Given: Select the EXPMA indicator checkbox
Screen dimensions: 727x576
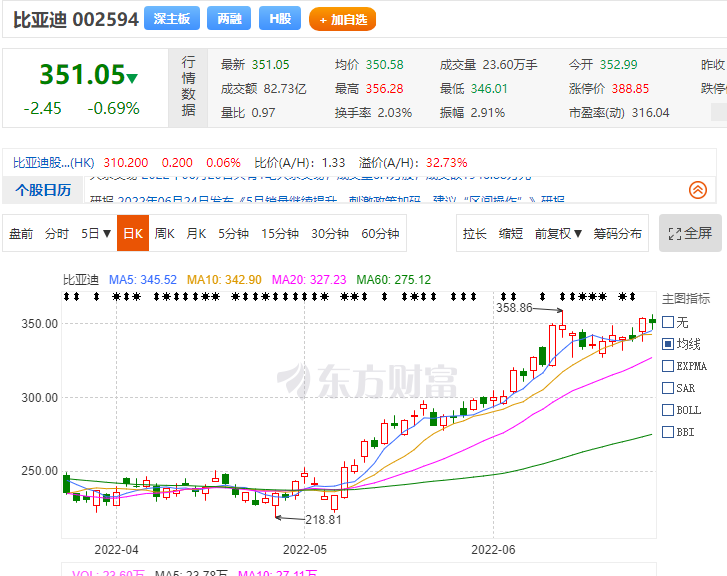Looking at the screenshot, I should pyautogui.click(x=668, y=366).
